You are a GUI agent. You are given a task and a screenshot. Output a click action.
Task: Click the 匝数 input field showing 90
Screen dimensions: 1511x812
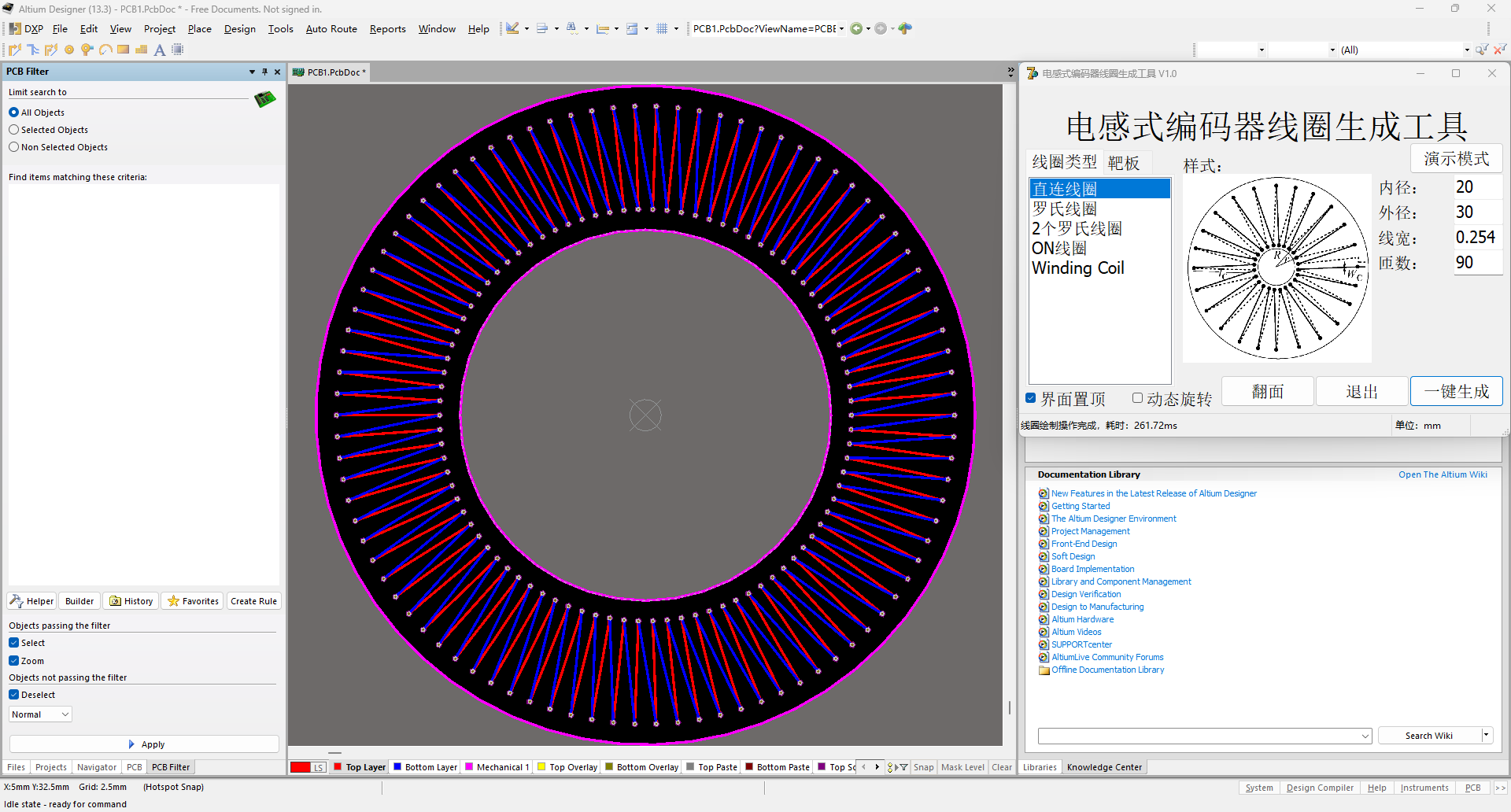[x=1476, y=262]
